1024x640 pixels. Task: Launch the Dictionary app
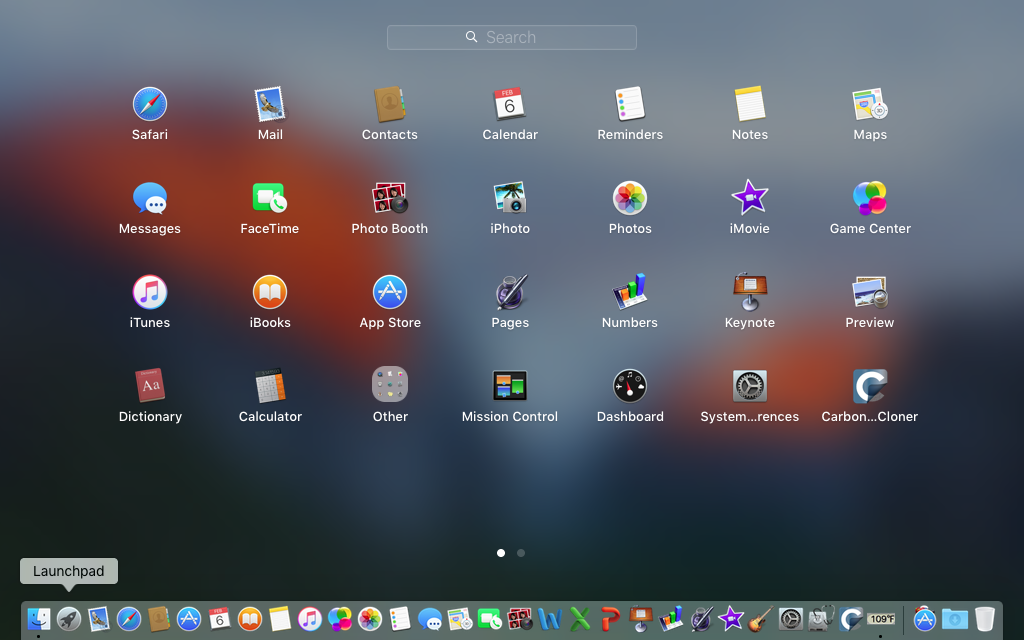pos(150,386)
